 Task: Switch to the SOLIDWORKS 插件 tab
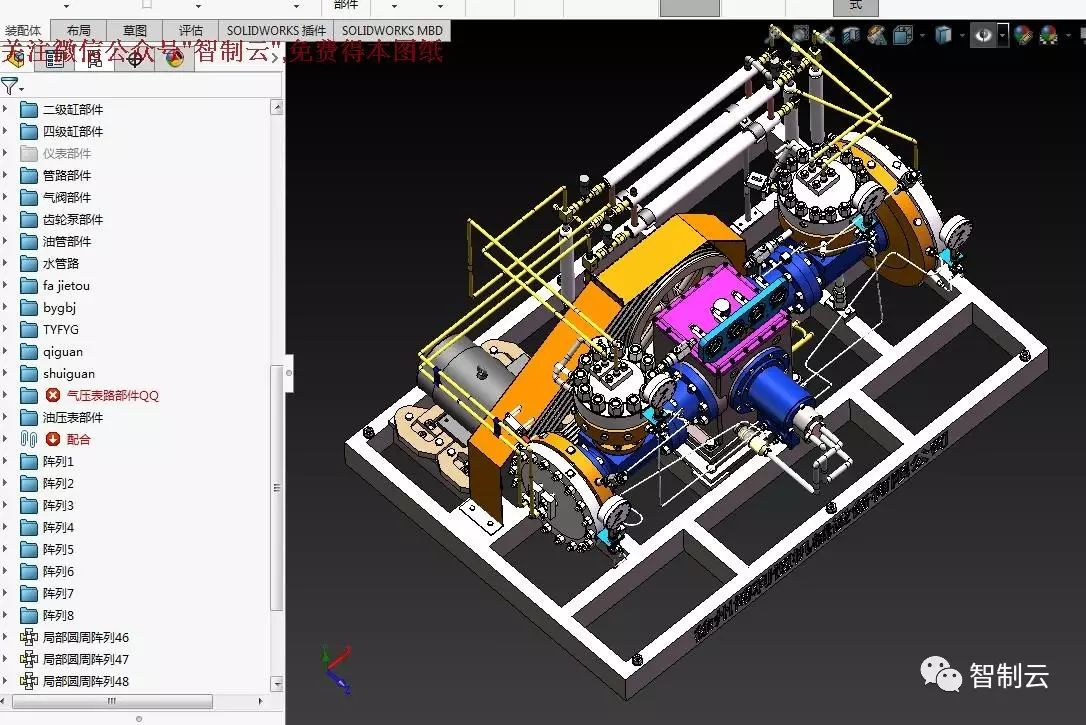(x=276, y=30)
